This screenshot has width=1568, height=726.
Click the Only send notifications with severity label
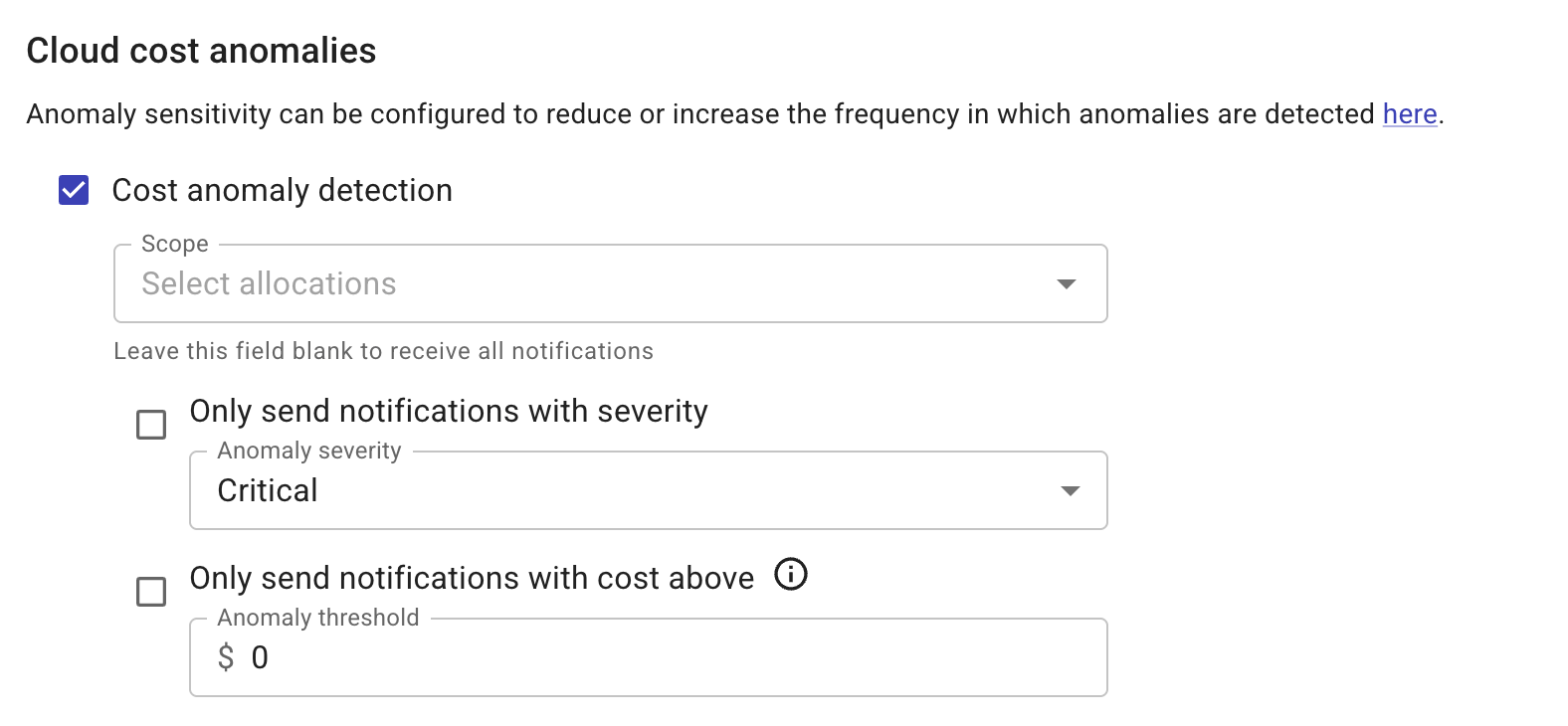[449, 411]
